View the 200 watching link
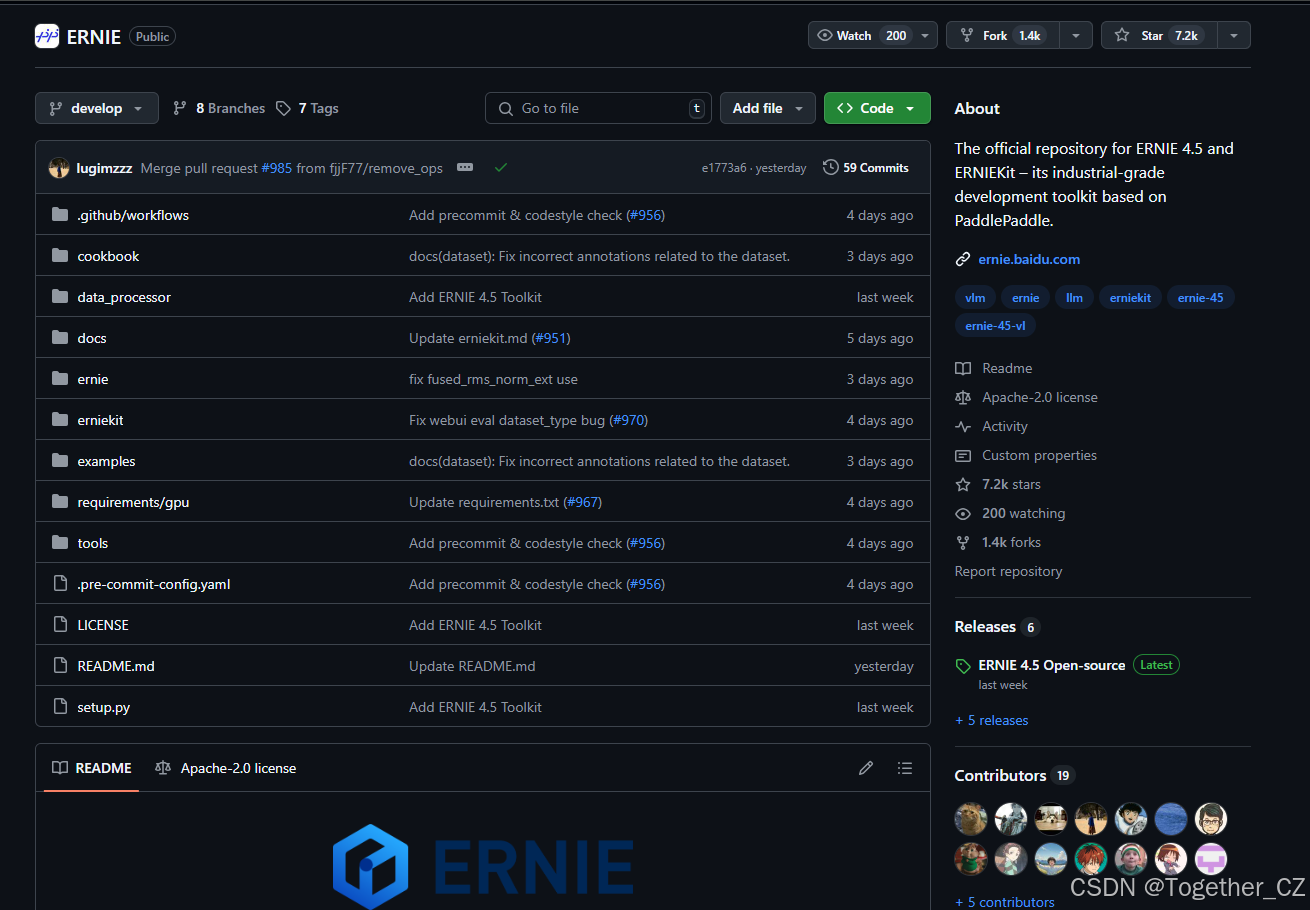Image resolution: width=1310 pixels, height=910 pixels. (1023, 513)
